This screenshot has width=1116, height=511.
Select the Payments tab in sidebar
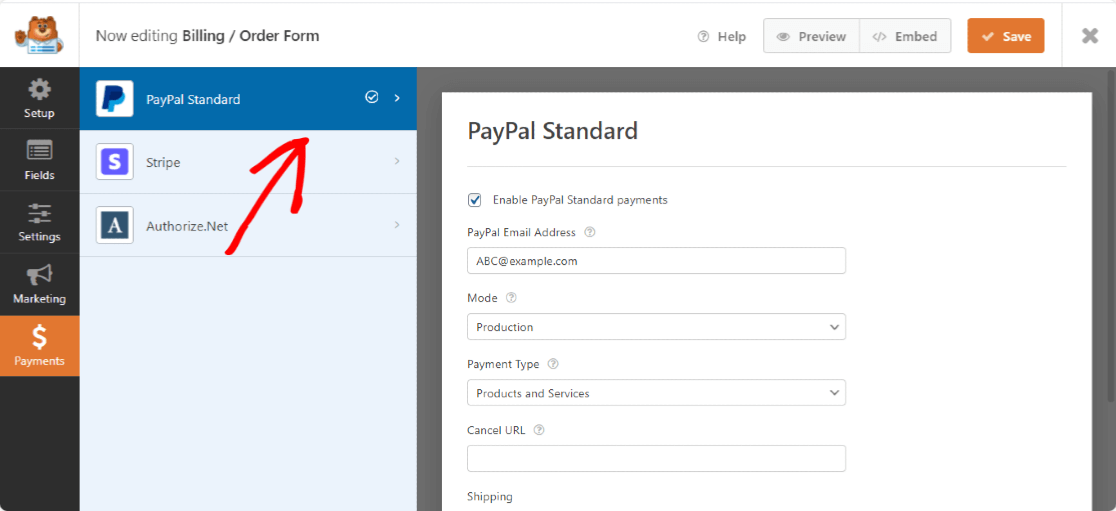click(x=39, y=346)
